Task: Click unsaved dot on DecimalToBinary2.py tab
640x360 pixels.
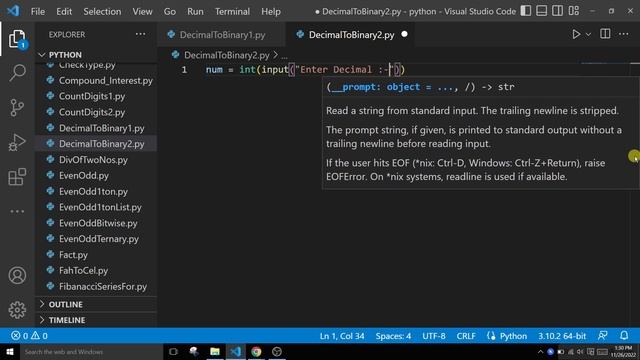Action: point(404,34)
